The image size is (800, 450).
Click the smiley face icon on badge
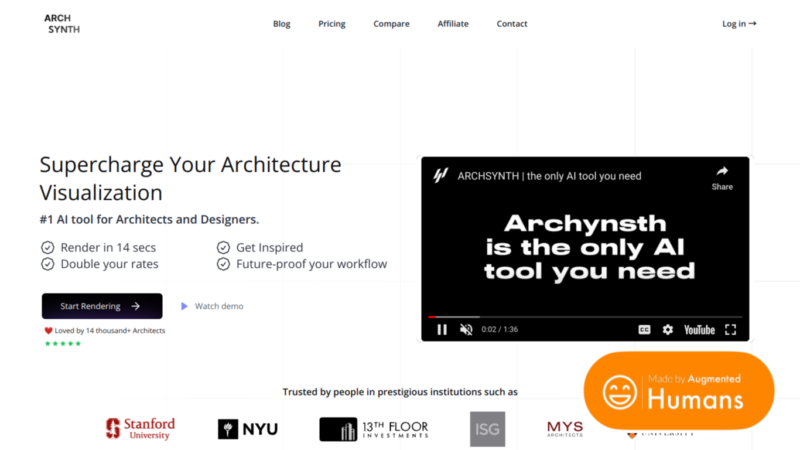point(619,392)
